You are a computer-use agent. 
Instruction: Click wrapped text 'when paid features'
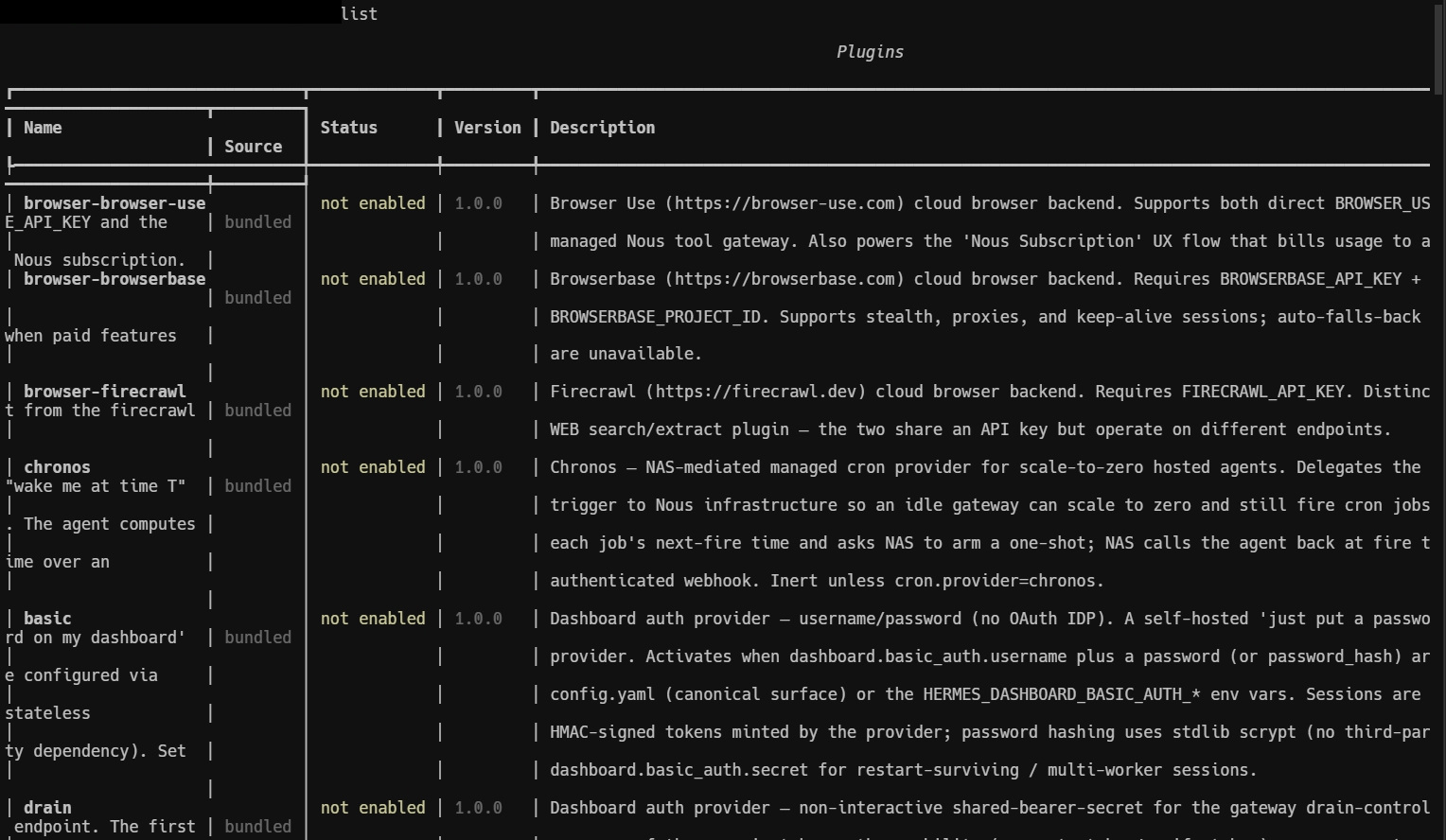[x=91, y=336]
